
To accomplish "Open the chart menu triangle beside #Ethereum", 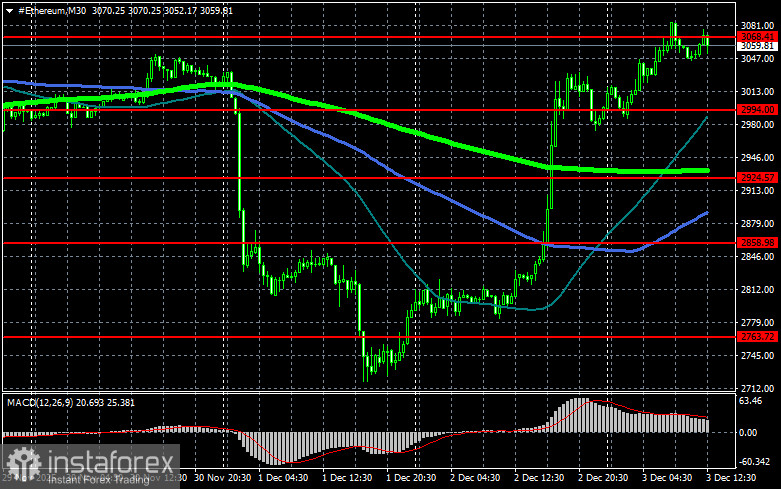I will [9, 10].
